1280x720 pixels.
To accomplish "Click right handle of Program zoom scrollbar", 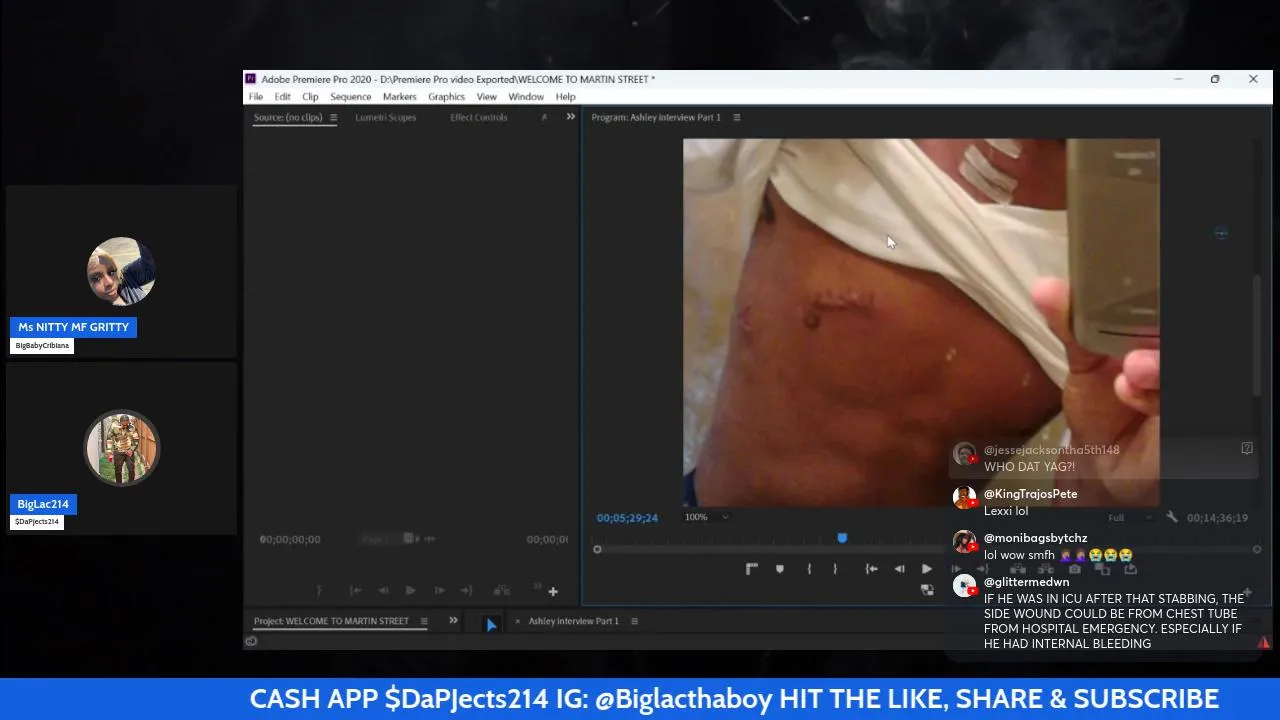I will coord(1257,549).
